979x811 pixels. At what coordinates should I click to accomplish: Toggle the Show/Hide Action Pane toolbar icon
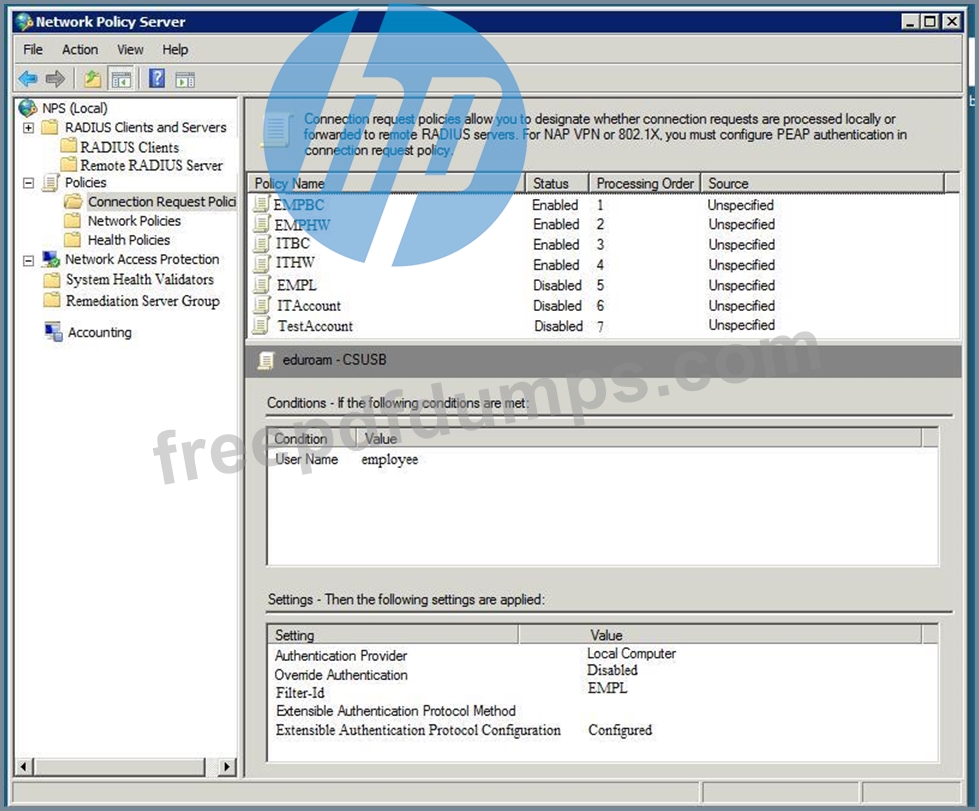pyautogui.click(x=185, y=79)
